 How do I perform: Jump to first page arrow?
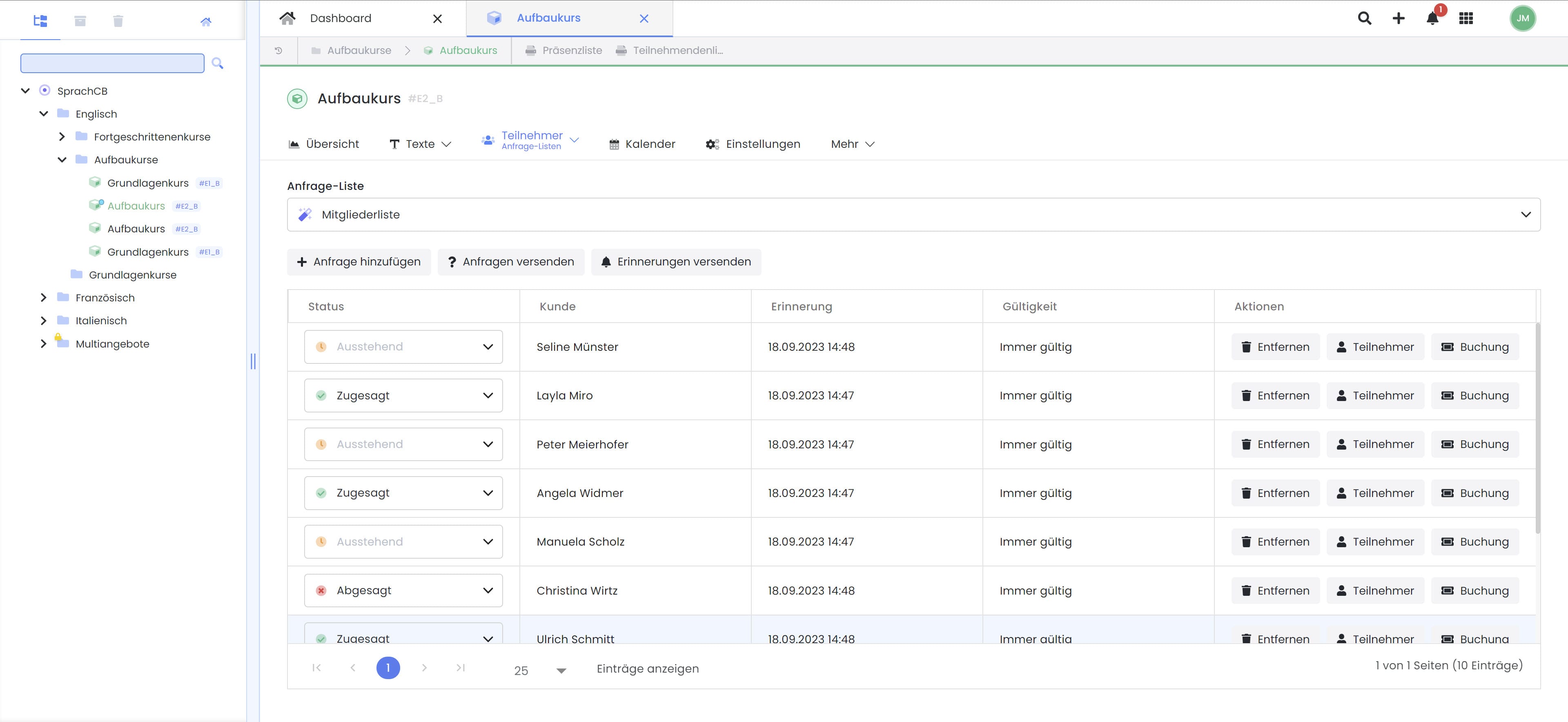(x=316, y=668)
